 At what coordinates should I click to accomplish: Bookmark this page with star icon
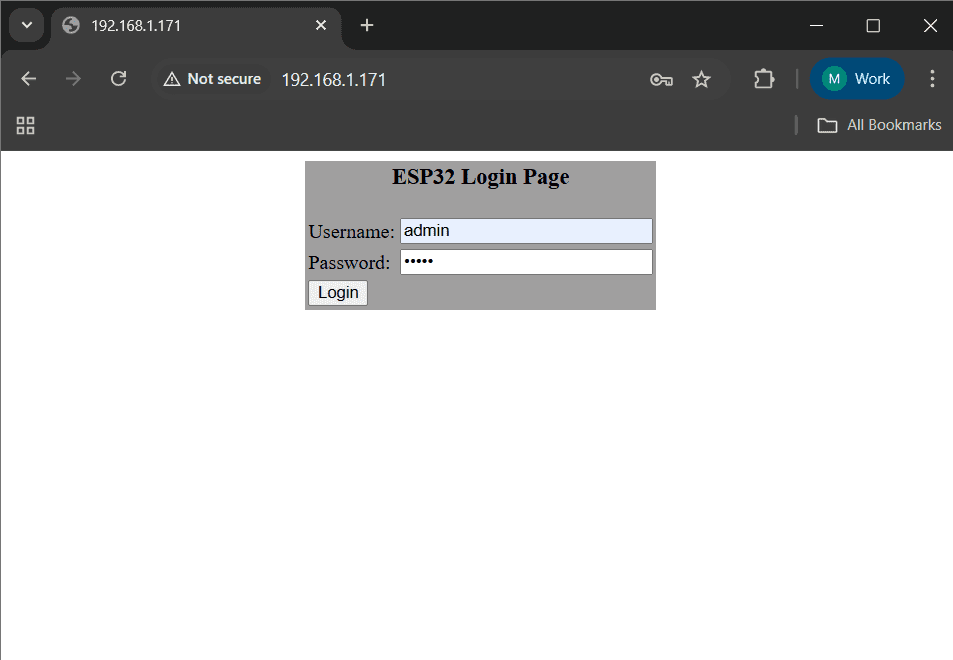(702, 80)
